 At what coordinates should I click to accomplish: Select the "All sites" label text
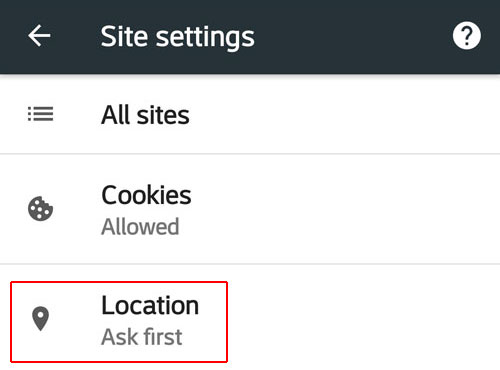(145, 115)
